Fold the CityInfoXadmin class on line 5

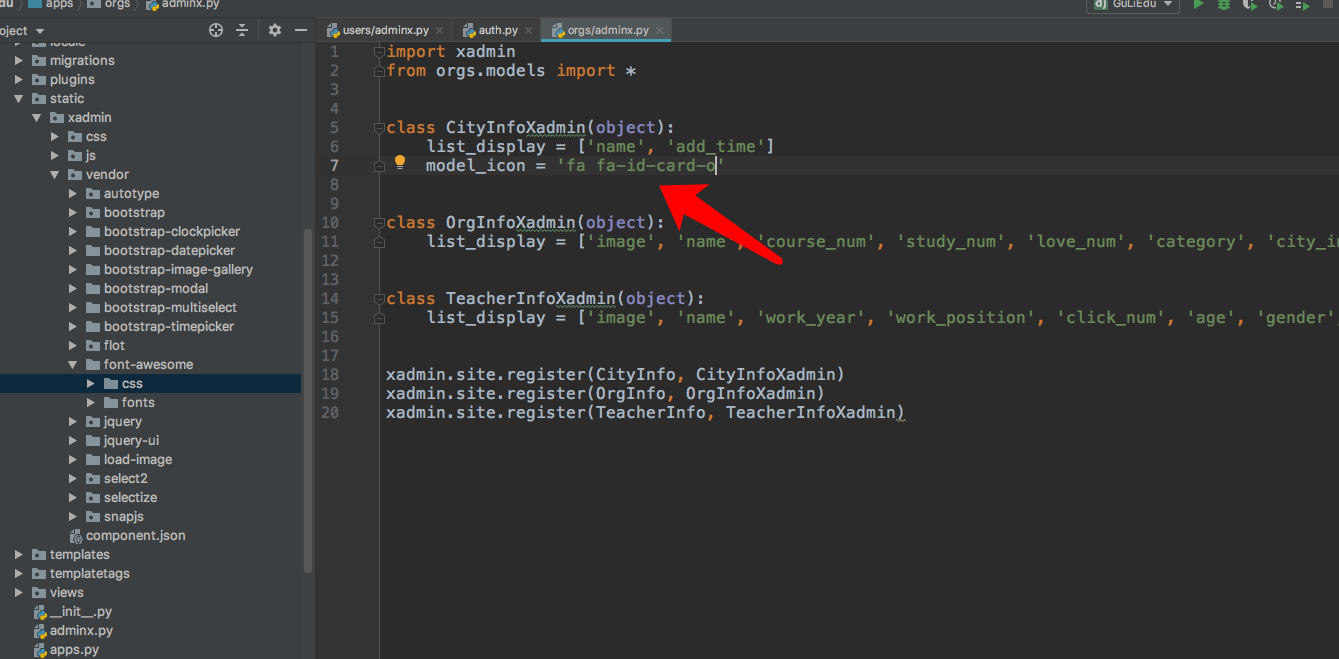pos(379,128)
